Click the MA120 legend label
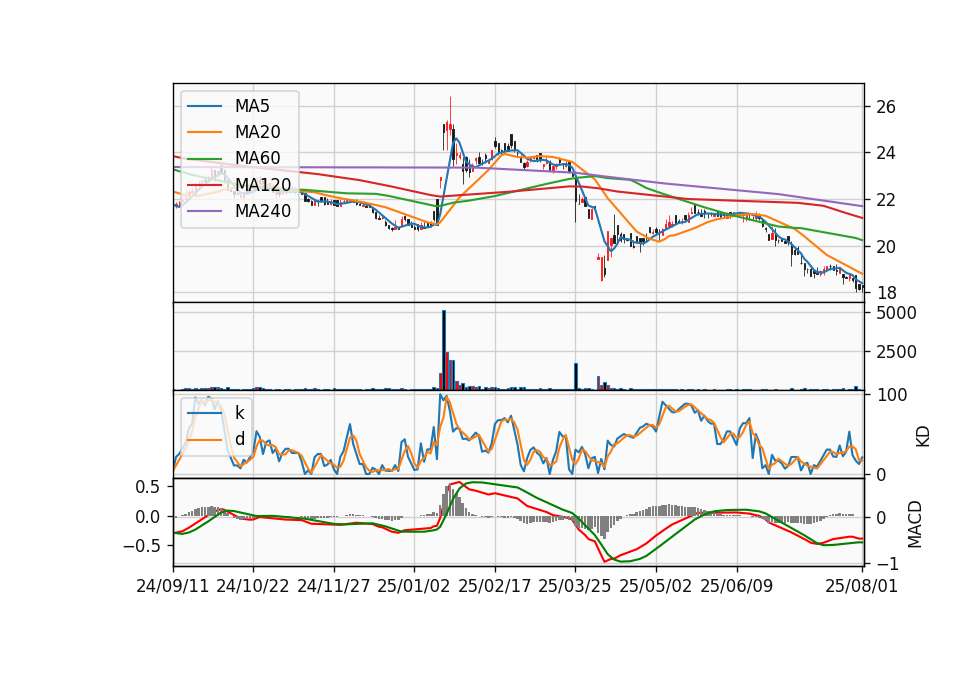The width and height of the screenshot is (960, 690). click(x=263, y=184)
